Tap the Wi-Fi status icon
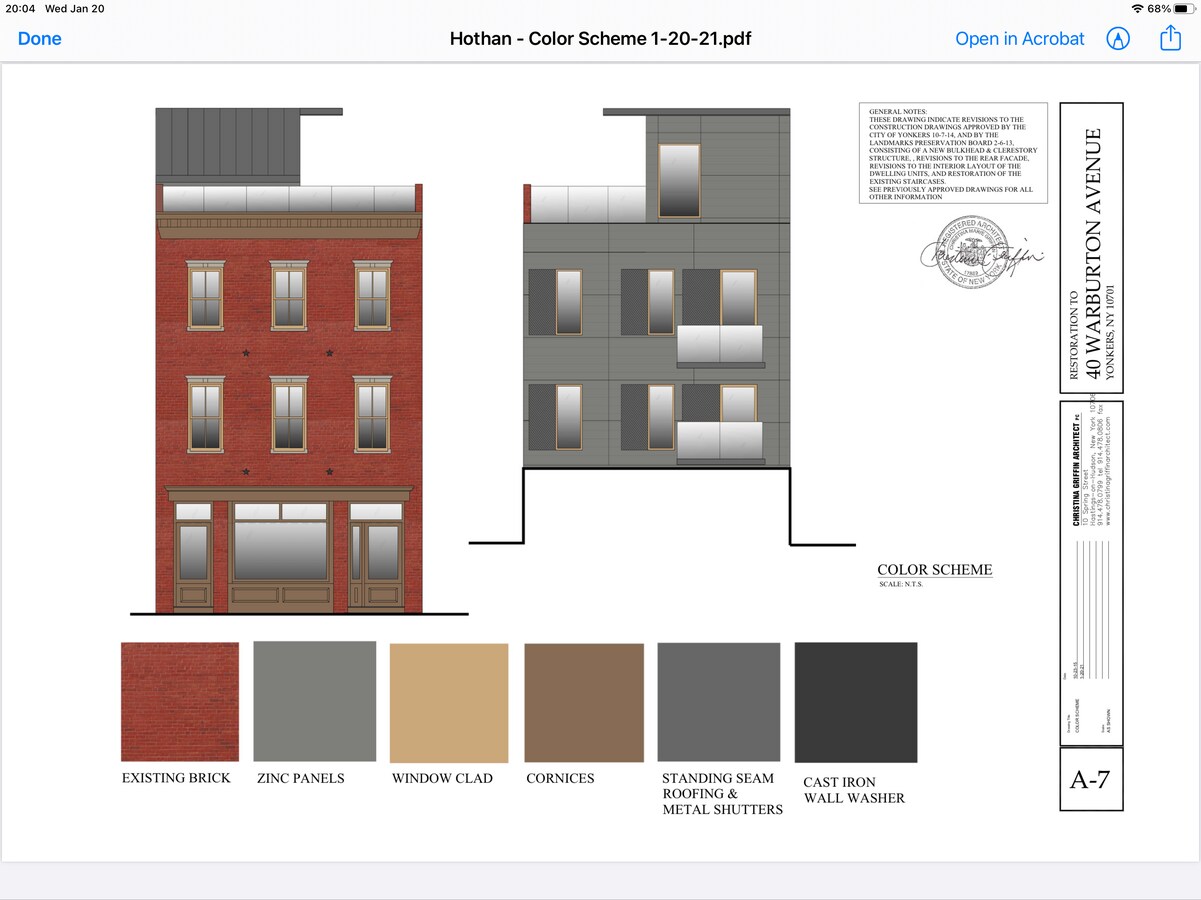1201x900 pixels. (1137, 9)
